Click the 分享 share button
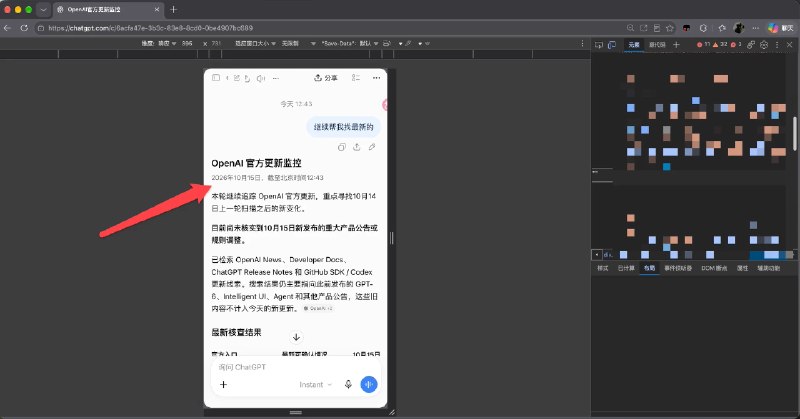 click(326, 78)
